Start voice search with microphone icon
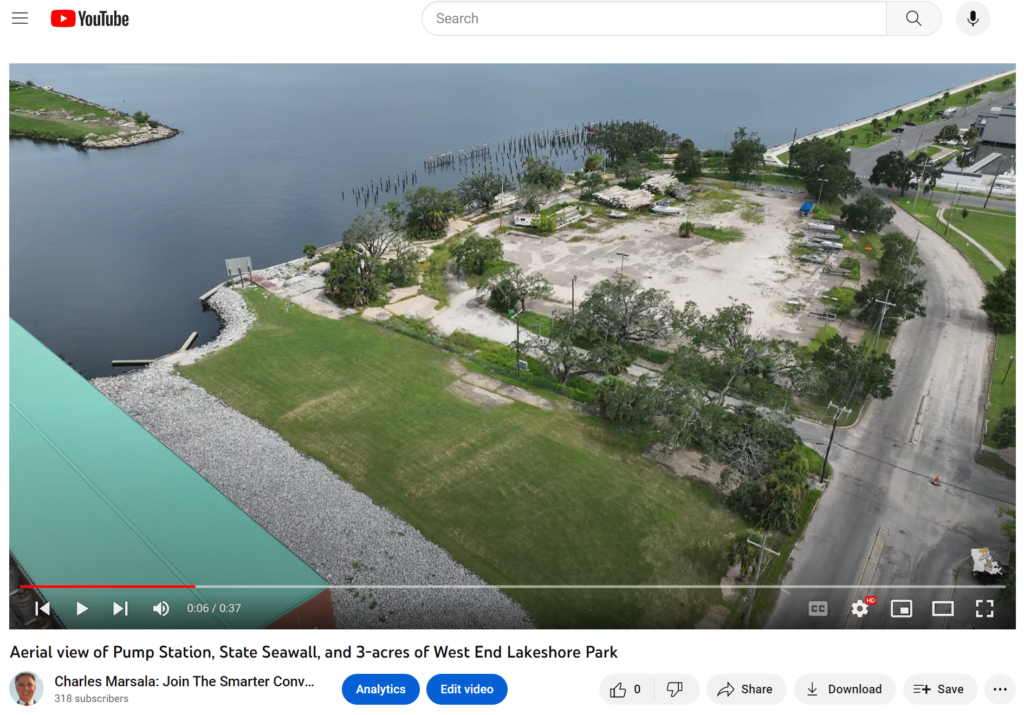The height and width of the screenshot is (715, 1024). pyautogui.click(x=972, y=18)
